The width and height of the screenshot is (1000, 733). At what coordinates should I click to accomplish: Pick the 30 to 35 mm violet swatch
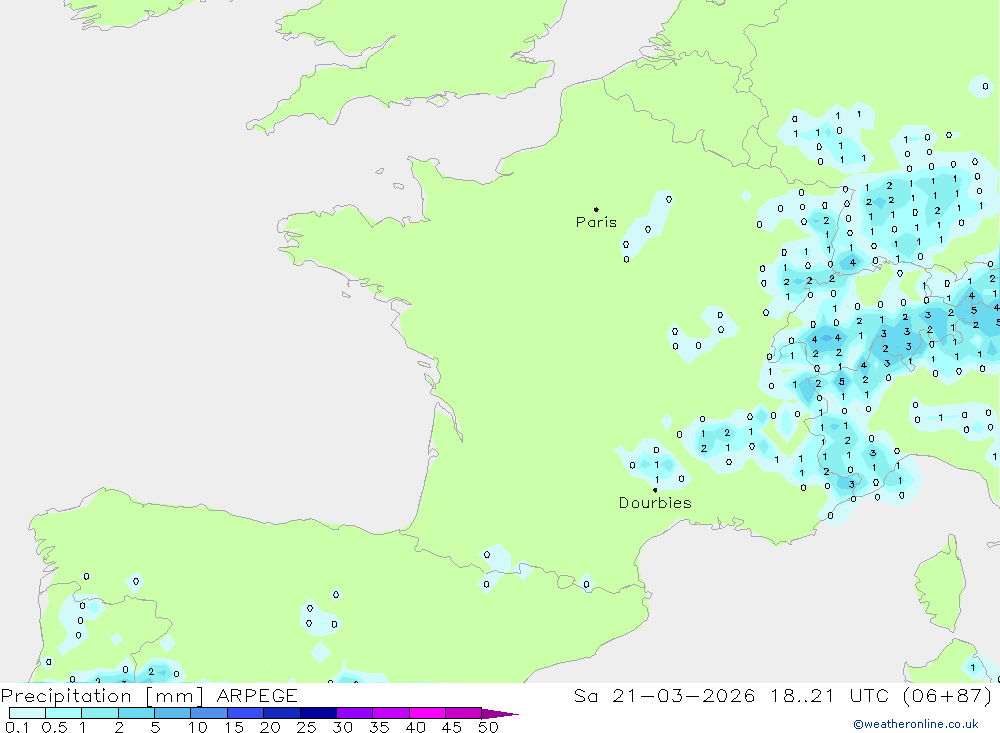[354, 713]
